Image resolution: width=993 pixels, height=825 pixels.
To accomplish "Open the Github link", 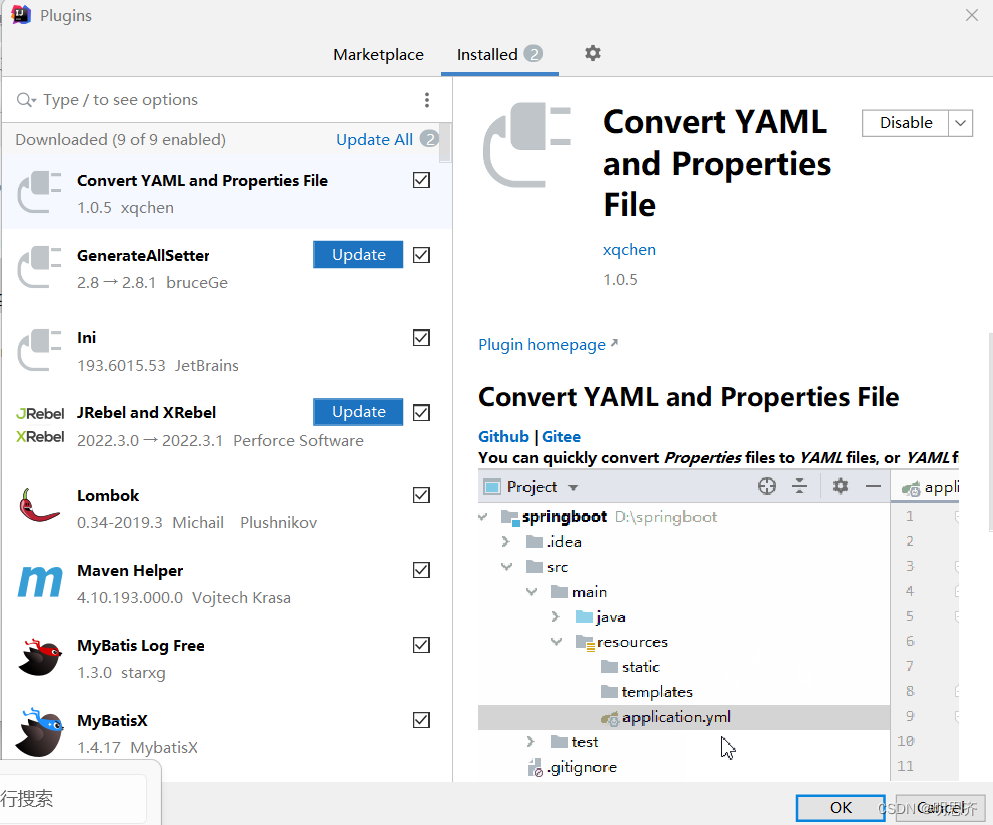I will tap(503, 437).
